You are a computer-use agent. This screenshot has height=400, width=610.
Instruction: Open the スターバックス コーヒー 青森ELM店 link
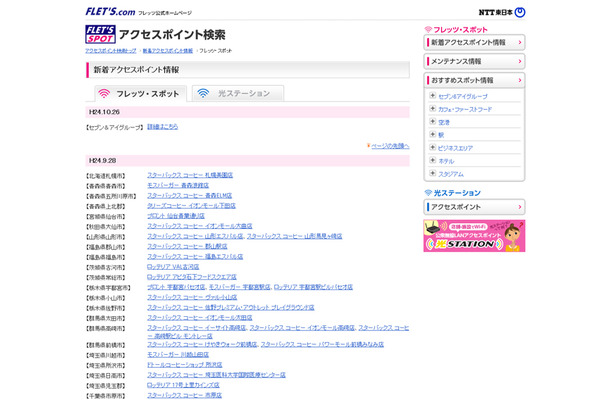coord(189,195)
